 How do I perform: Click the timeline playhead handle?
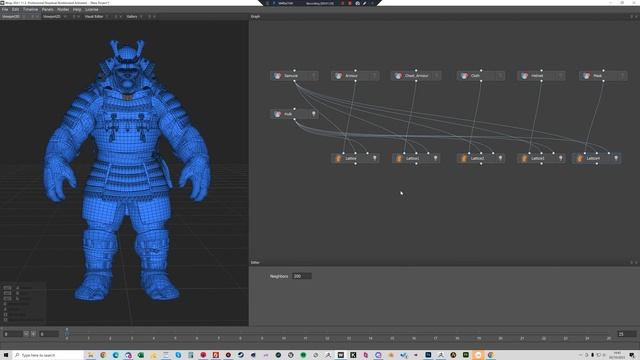(67, 333)
